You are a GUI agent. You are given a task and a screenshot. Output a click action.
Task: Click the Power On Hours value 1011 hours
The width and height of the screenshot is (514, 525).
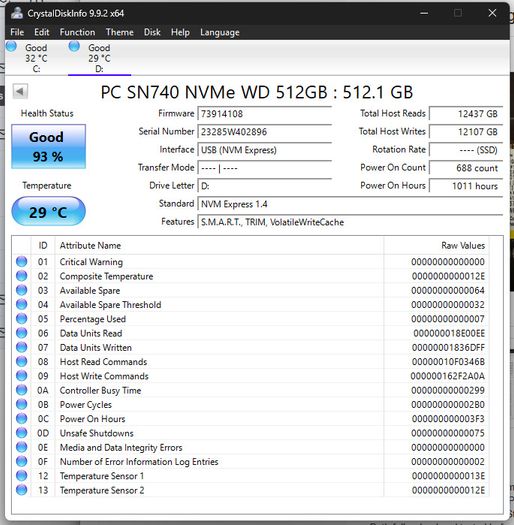pyautogui.click(x=466, y=186)
